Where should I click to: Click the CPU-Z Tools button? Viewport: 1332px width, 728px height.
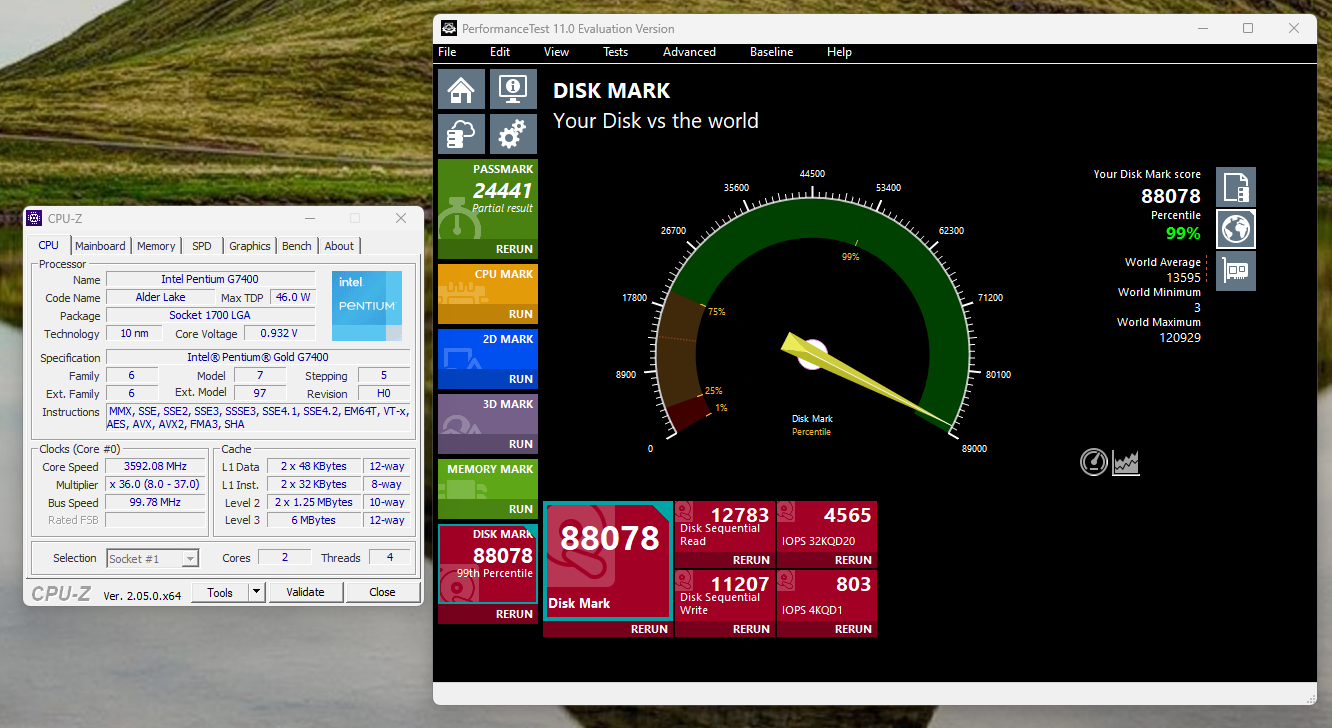click(x=219, y=592)
